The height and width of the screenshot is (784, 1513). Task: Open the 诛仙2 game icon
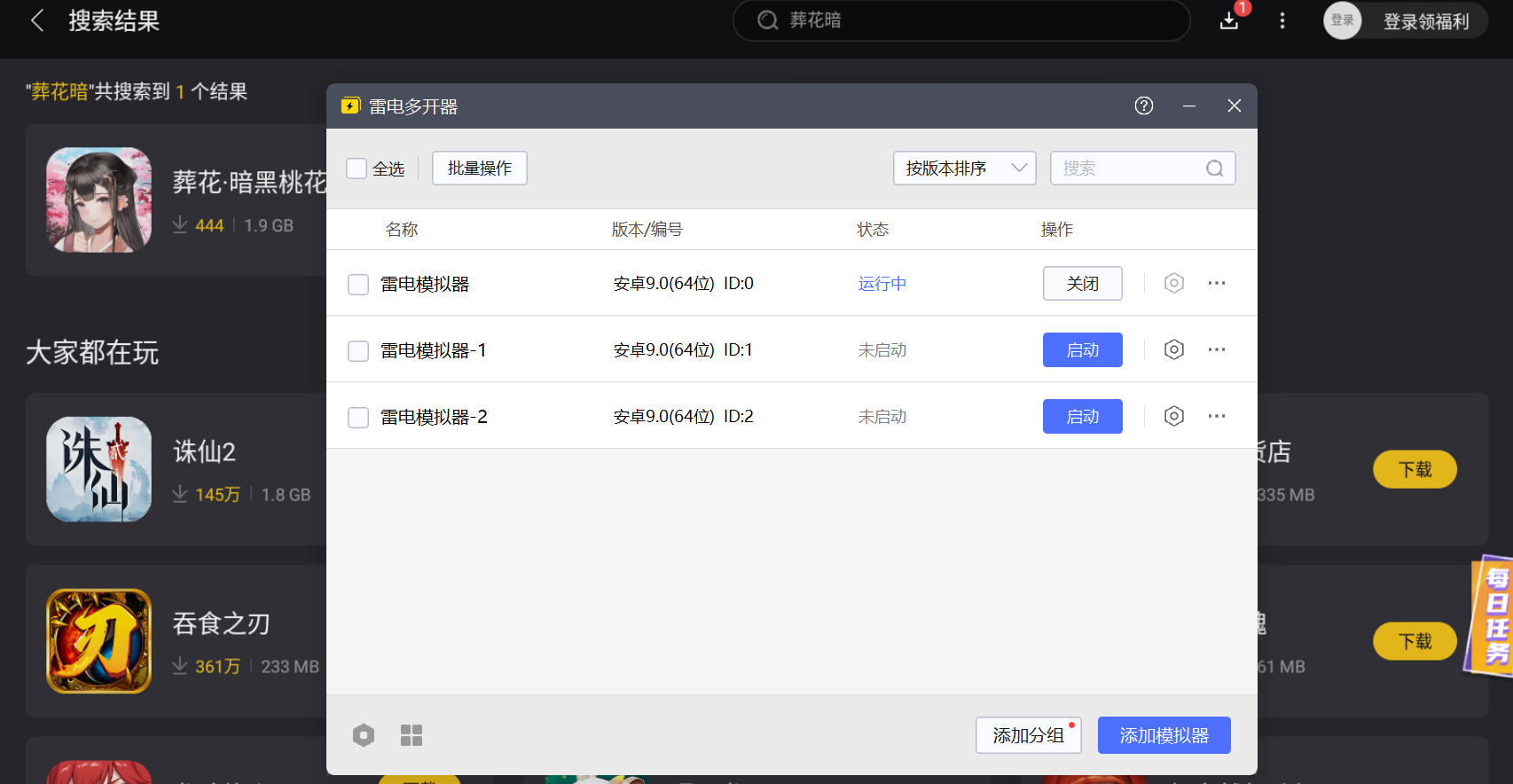point(99,469)
